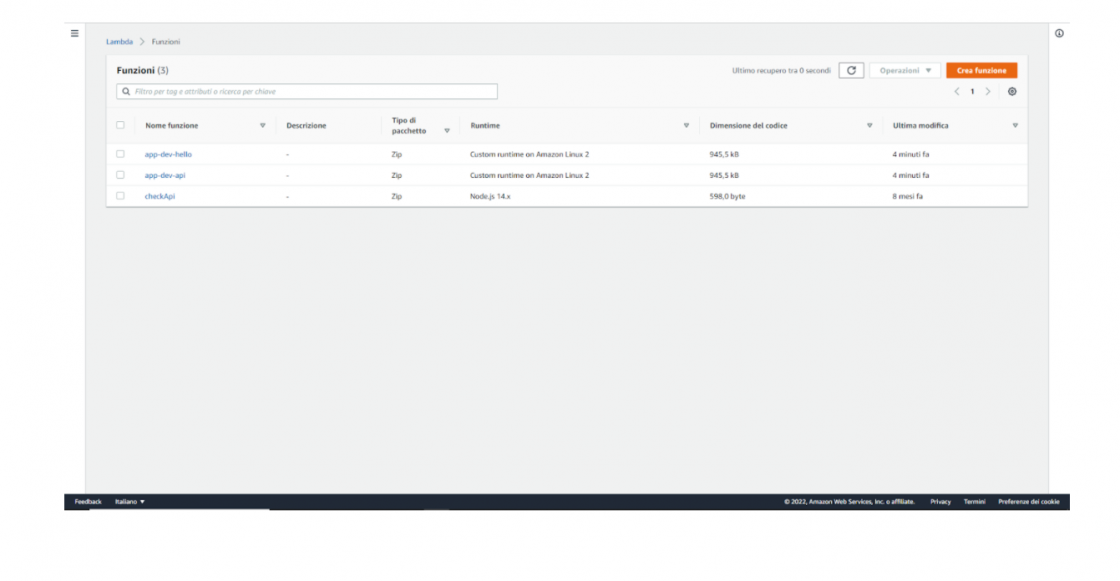1120x581 pixels.
Task: Sort by Nome funzione column arrow
Action: pyautogui.click(x=263, y=126)
